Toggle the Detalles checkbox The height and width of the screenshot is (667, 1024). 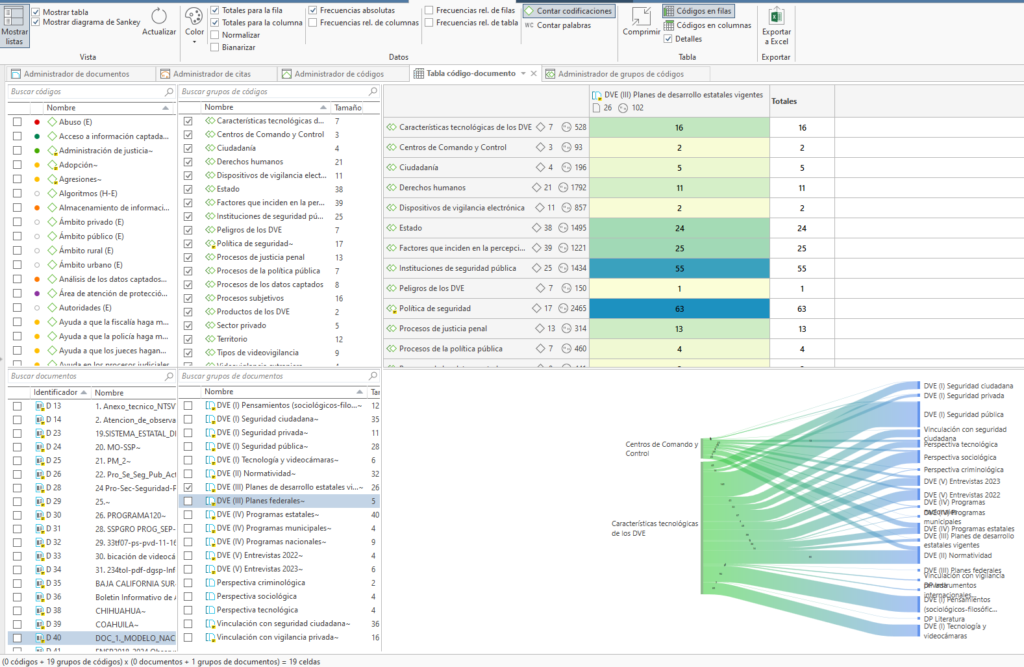tap(668, 39)
